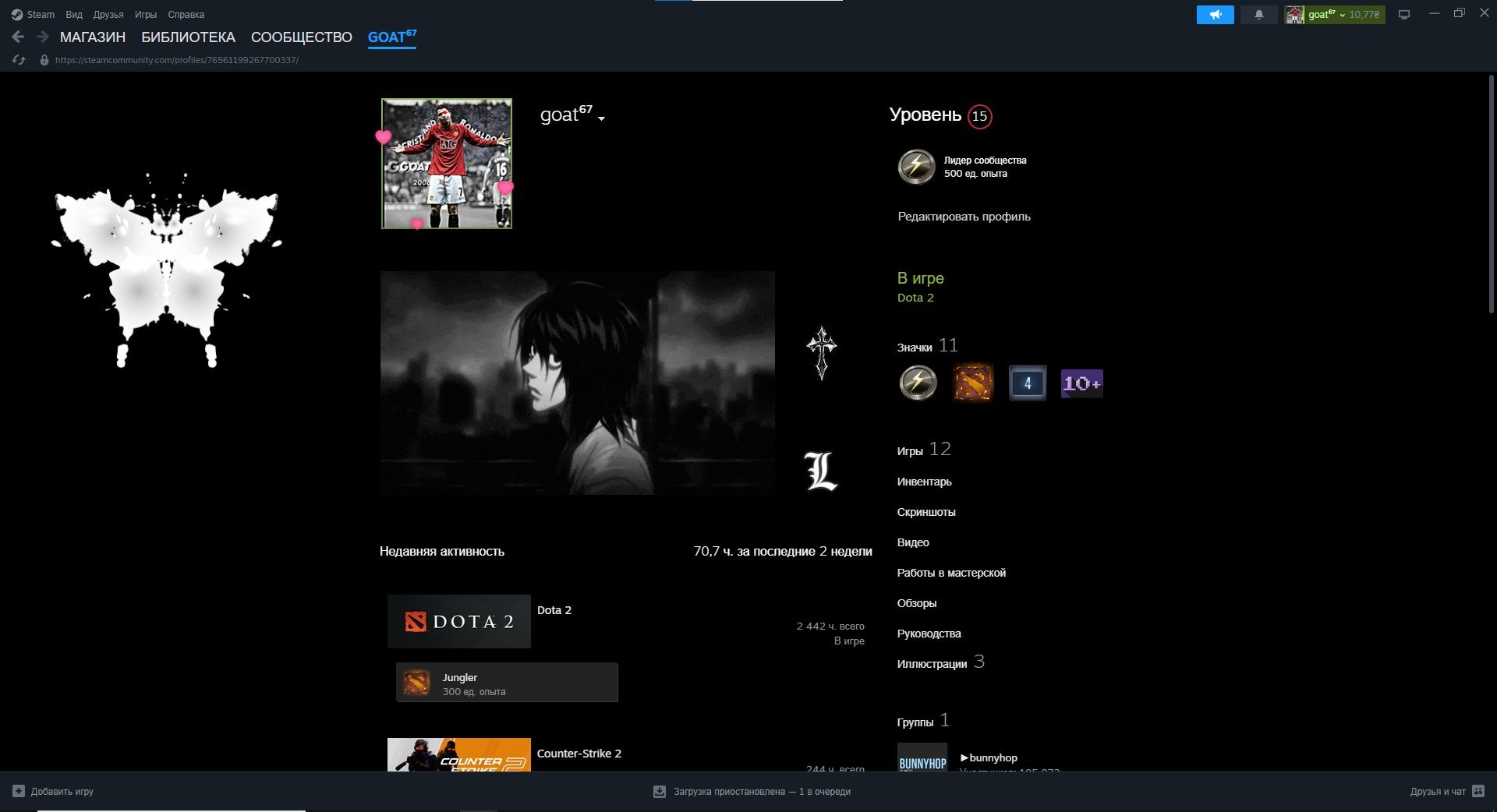This screenshot has width=1497, height=812.
Task: Click Редактировать профиль link
Action: pos(964,217)
